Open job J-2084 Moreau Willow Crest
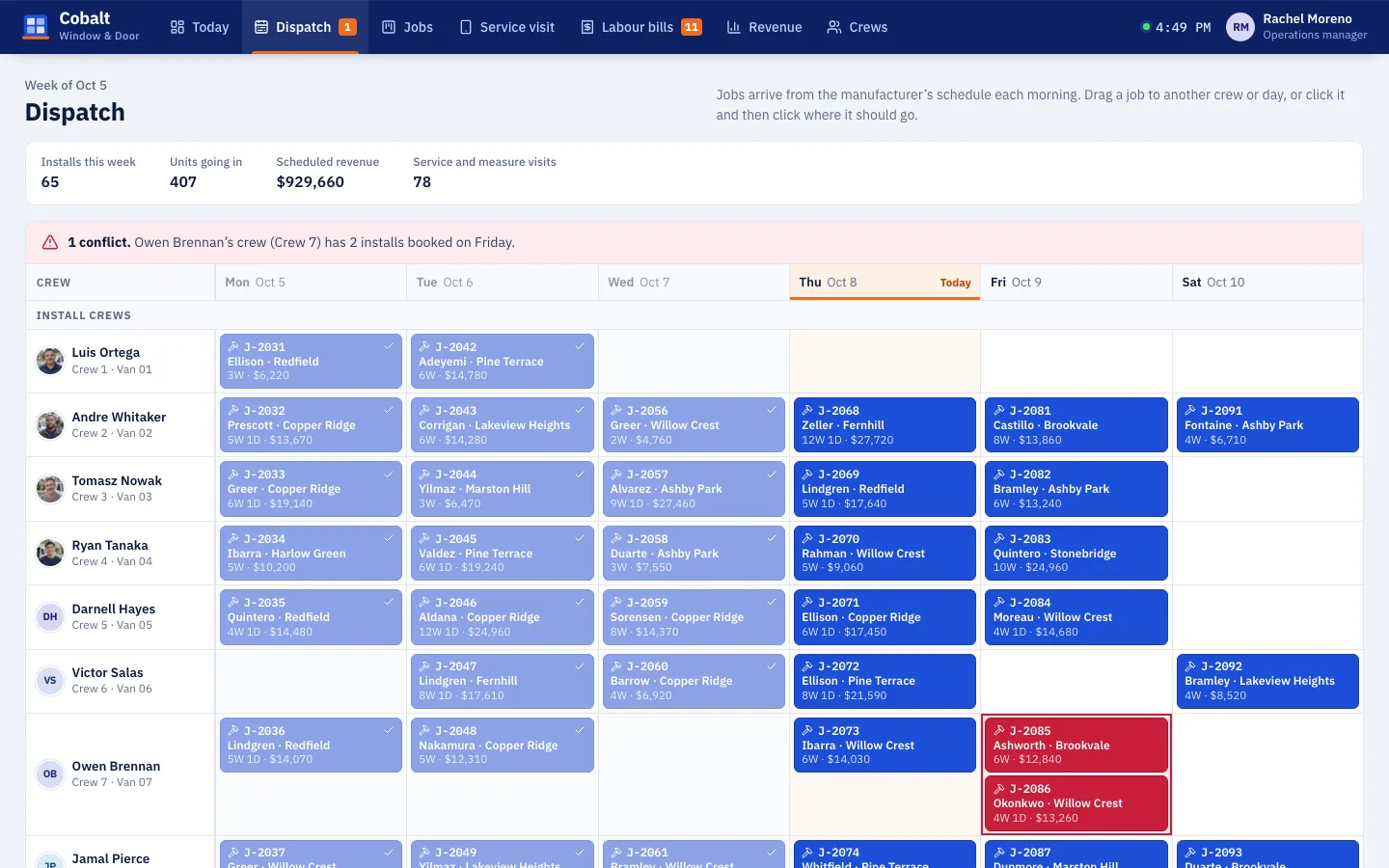 click(1076, 616)
